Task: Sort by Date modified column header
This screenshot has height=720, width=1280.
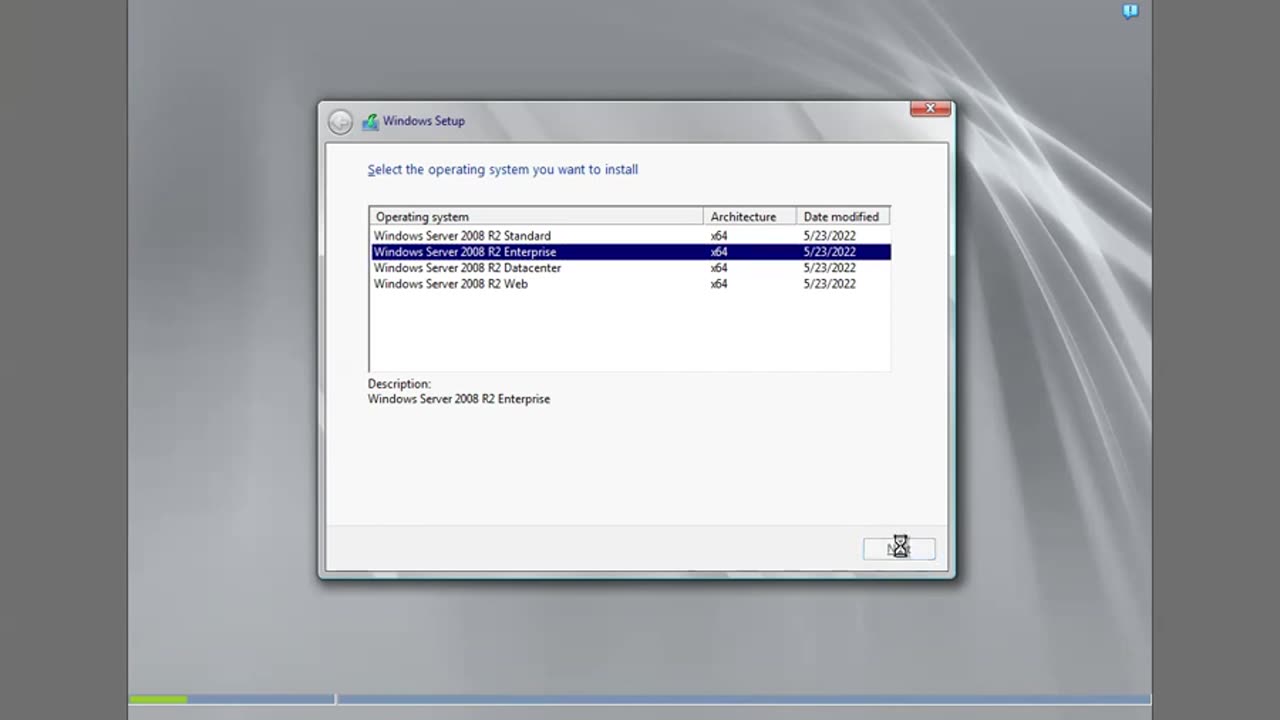Action: [x=843, y=217]
